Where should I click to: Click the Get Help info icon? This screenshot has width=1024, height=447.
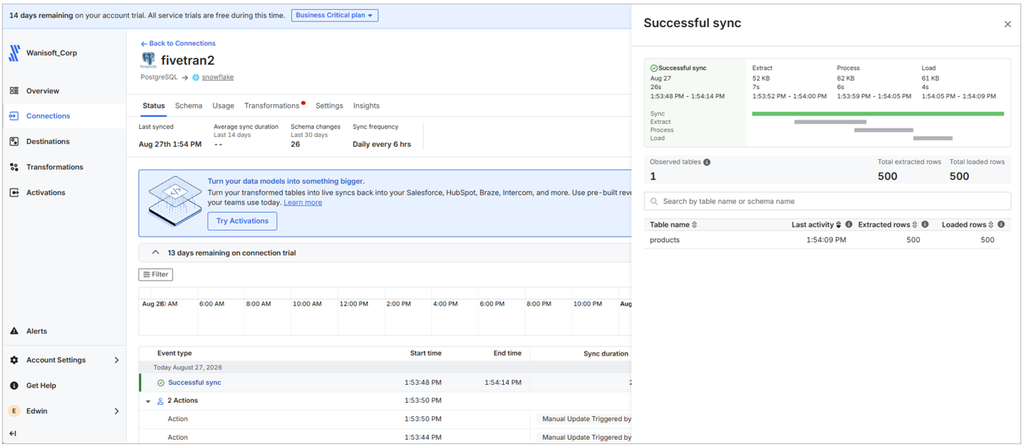tap(14, 386)
